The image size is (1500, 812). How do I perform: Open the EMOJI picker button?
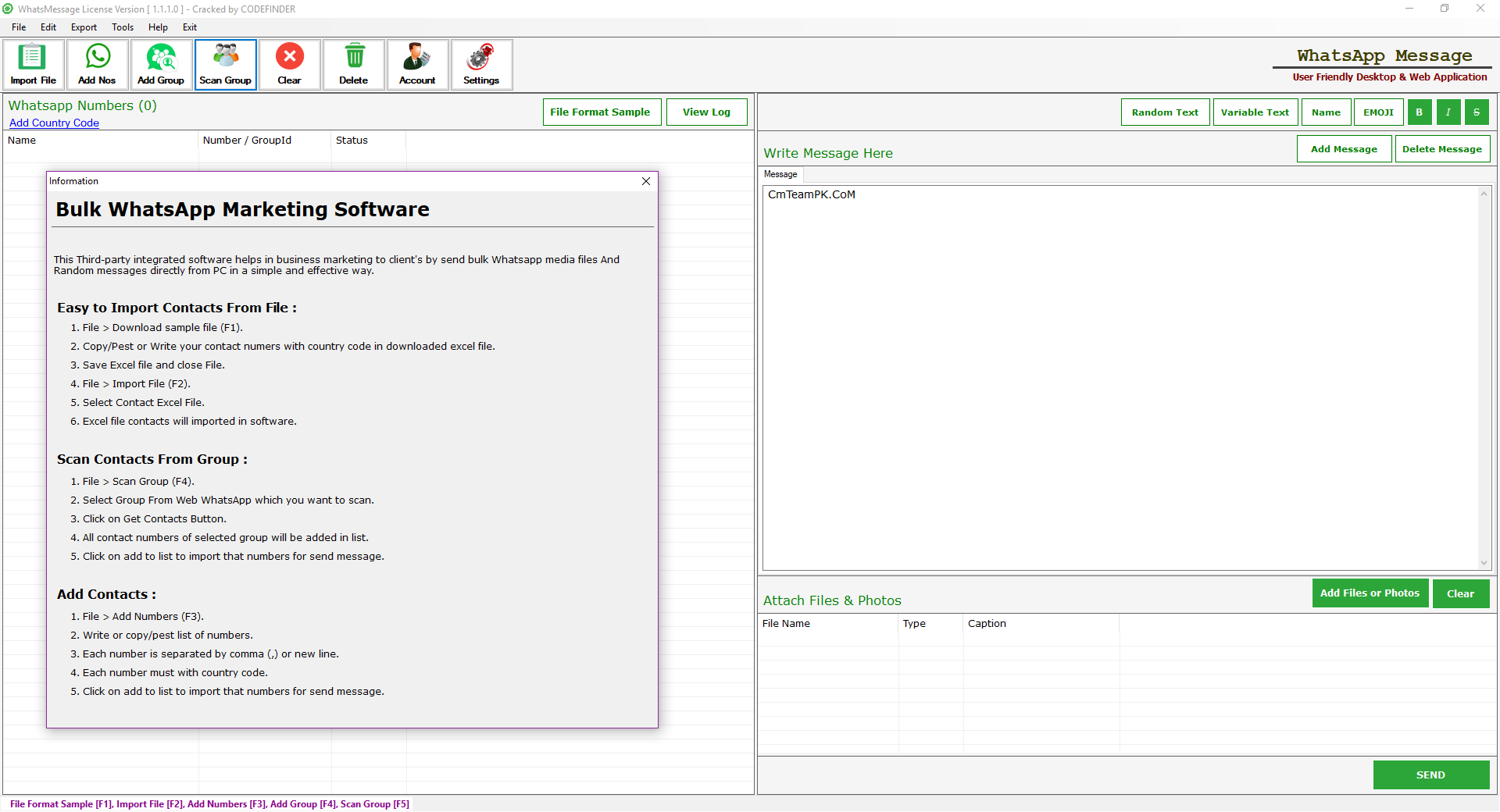pyautogui.click(x=1378, y=112)
